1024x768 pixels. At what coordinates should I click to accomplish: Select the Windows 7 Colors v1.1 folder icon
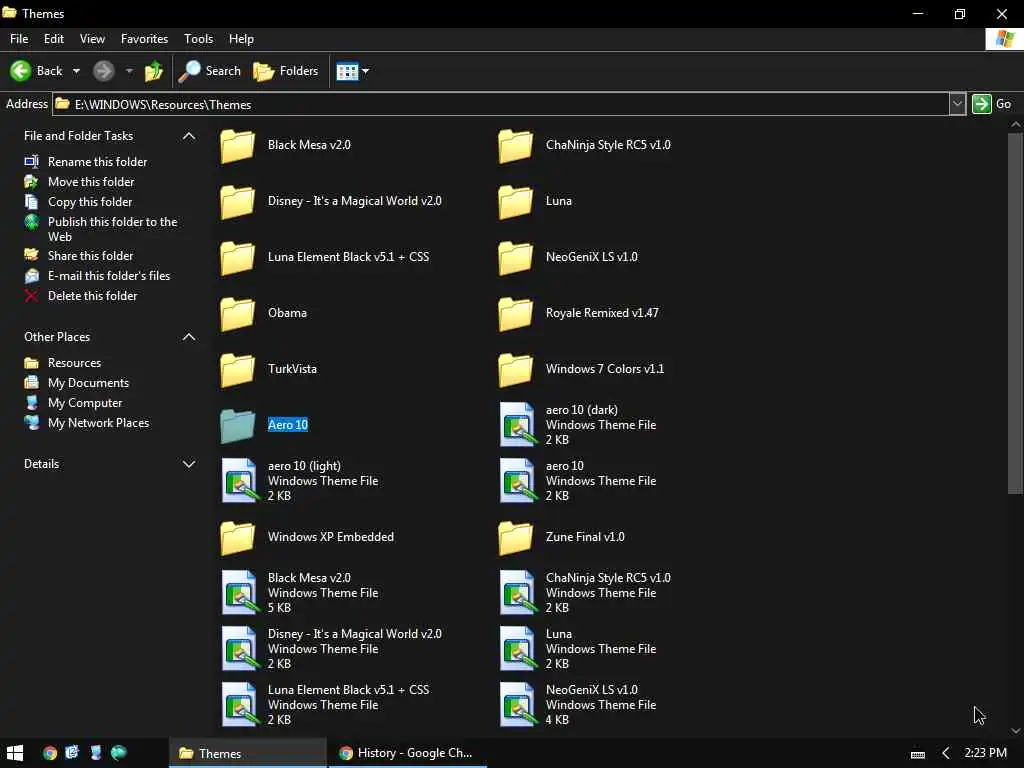[515, 370]
